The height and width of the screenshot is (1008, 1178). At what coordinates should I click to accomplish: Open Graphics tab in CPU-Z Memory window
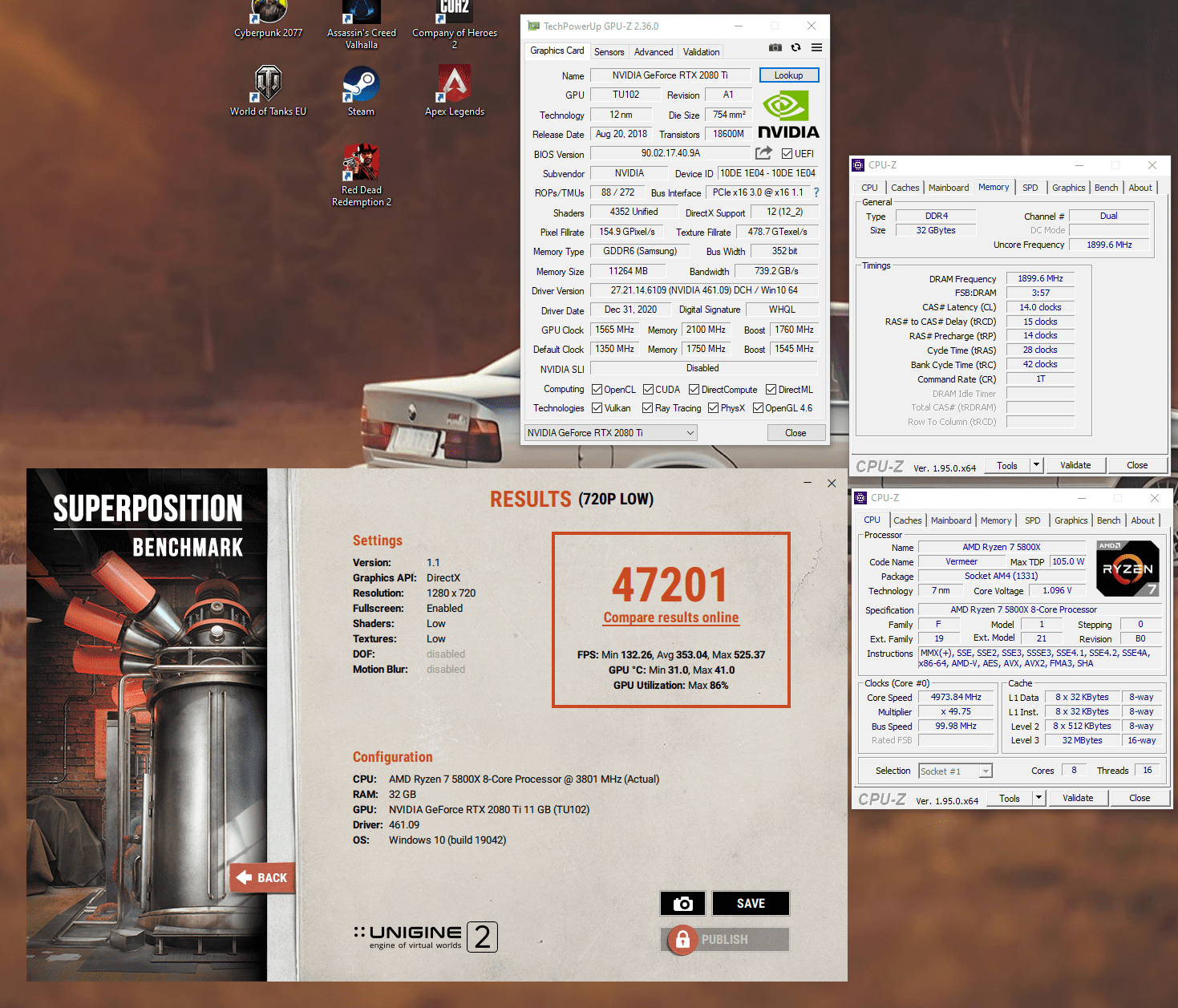(x=1068, y=188)
